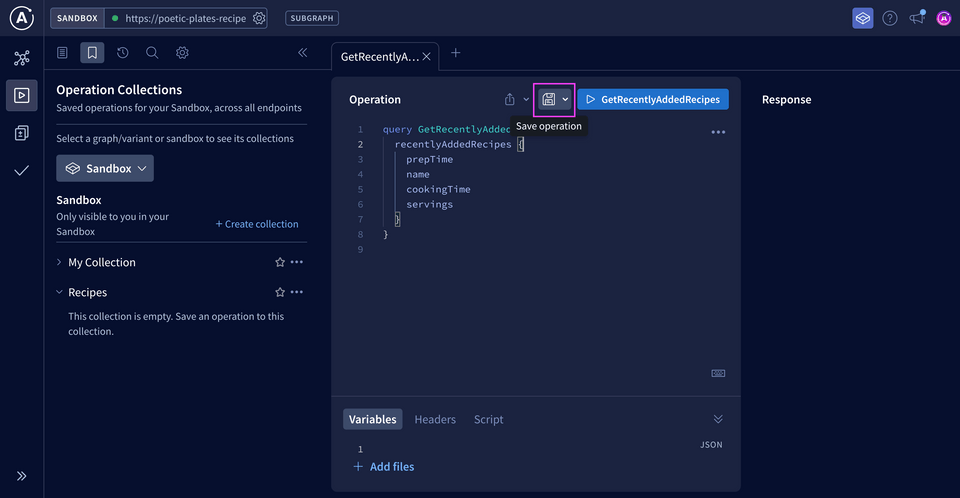This screenshot has width=960, height=498.
Task: Open the Explorer play icon in sidebar
Action: pyautogui.click(x=21, y=96)
